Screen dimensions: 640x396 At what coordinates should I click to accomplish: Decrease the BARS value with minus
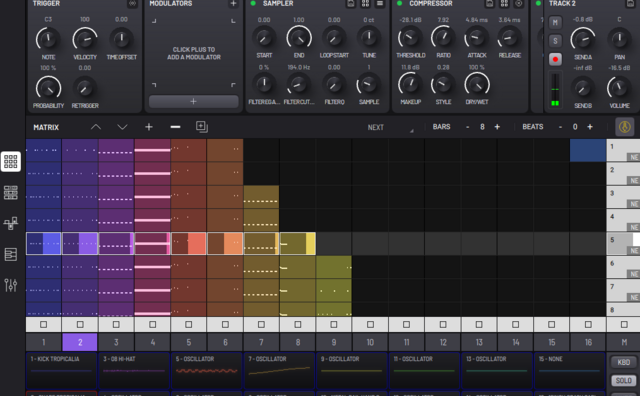coord(468,127)
